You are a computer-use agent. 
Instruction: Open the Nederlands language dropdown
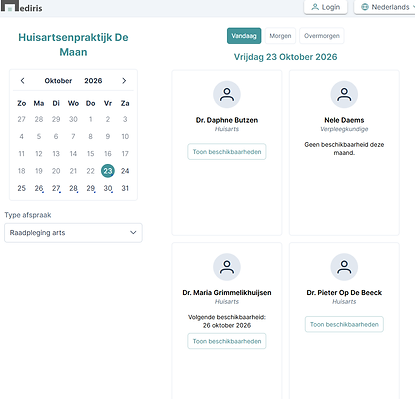tap(385, 7)
